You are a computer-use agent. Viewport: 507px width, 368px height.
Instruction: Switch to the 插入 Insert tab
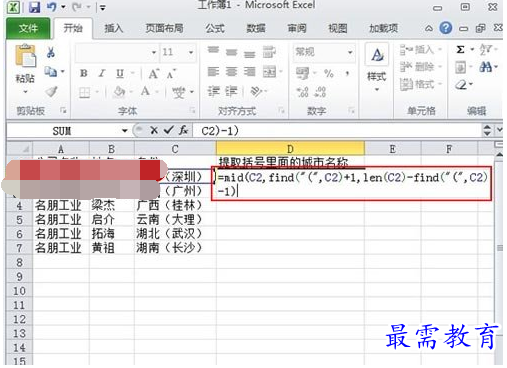(114, 28)
